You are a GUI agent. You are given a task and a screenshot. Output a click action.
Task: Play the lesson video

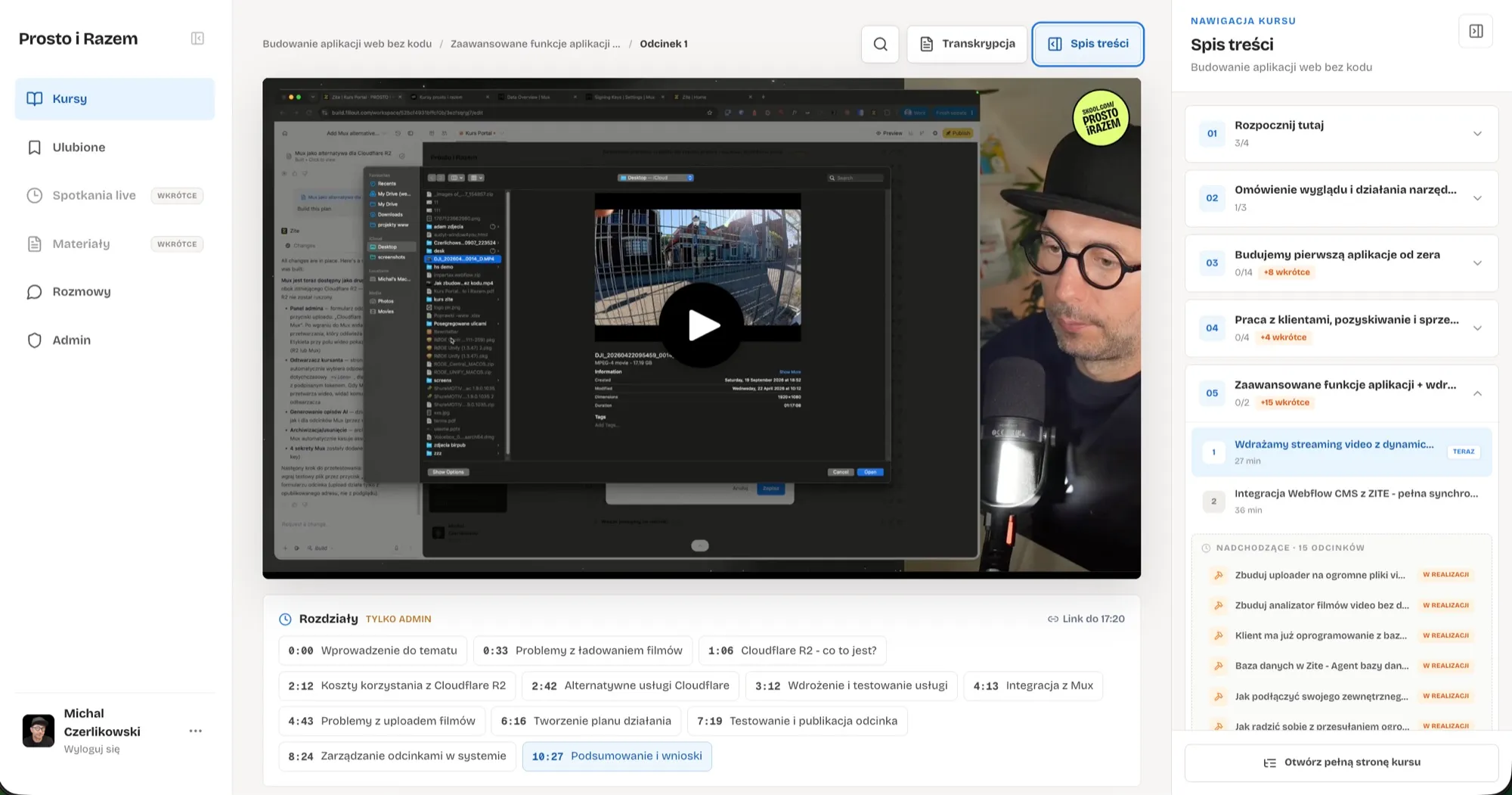[x=702, y=325]
